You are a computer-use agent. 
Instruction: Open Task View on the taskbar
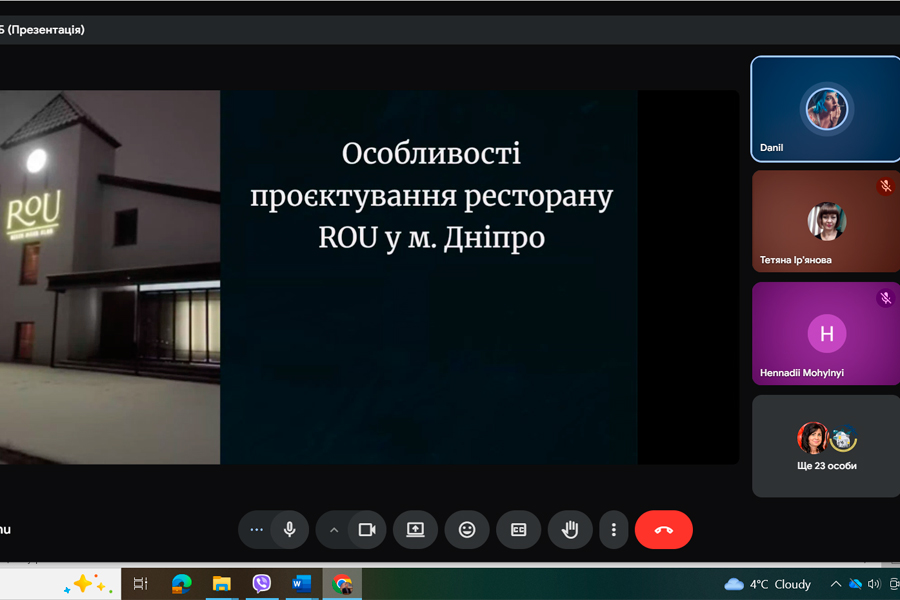[x=140, y=584]
